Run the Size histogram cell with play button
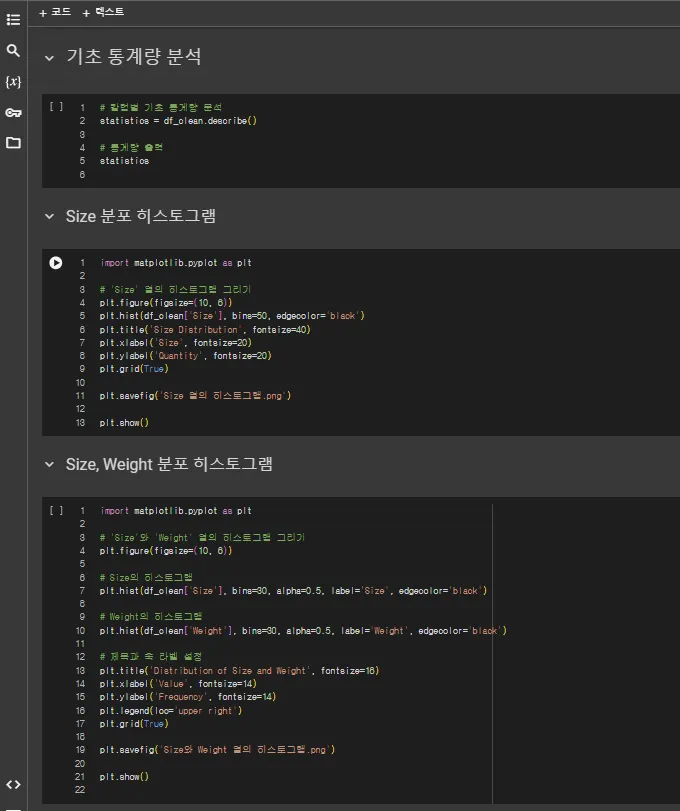Screen dimensions: 680x811 56,263
